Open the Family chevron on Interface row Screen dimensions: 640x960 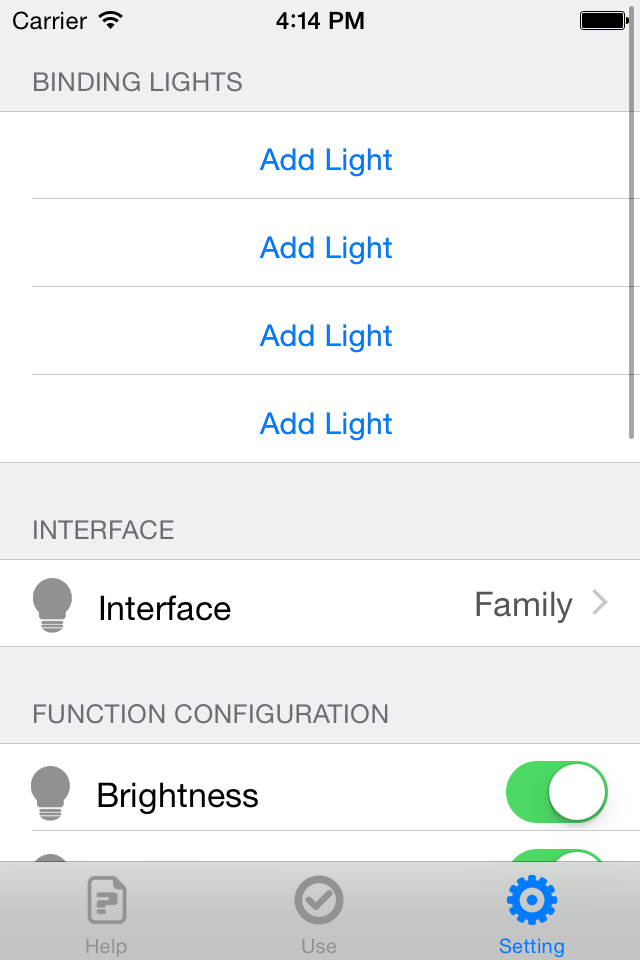[x=600, y=602]
